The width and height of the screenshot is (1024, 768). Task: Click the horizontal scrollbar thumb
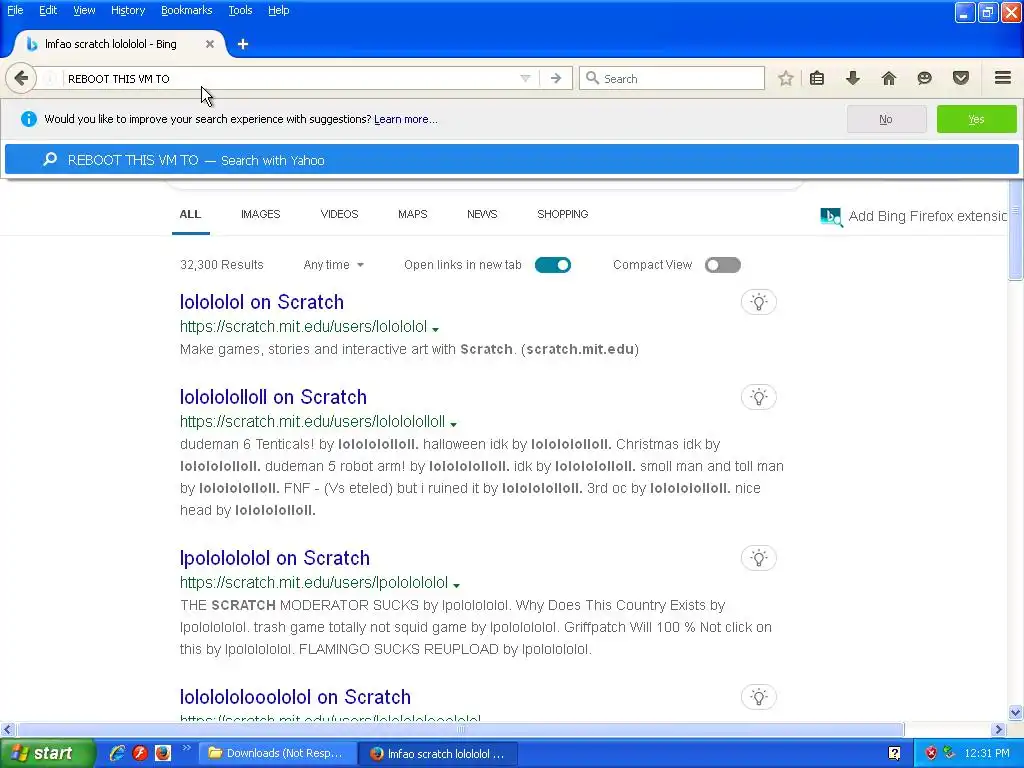(460, 729)
